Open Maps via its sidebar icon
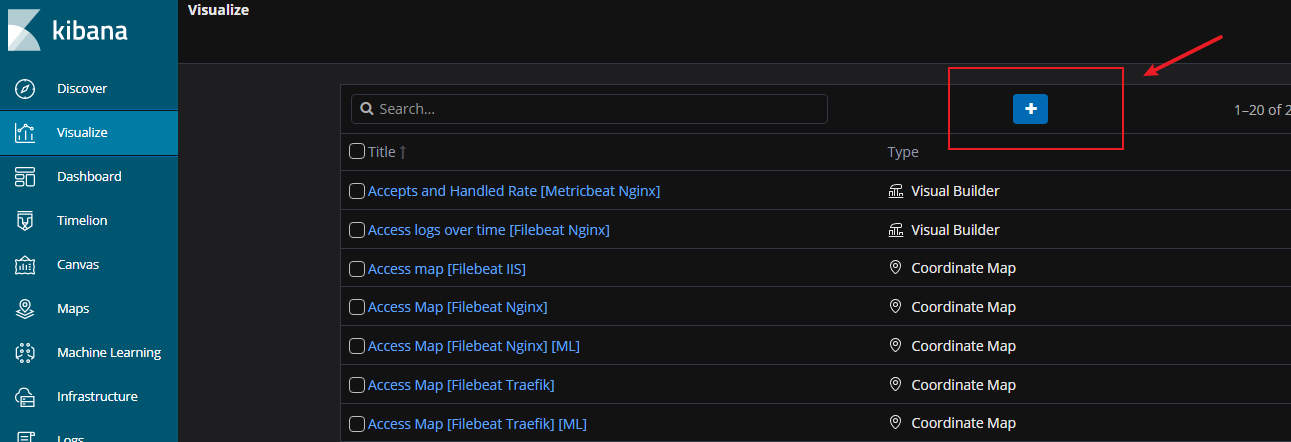Image resolution: width=1291 pixels, height=442 pixels. click(26, 309)
